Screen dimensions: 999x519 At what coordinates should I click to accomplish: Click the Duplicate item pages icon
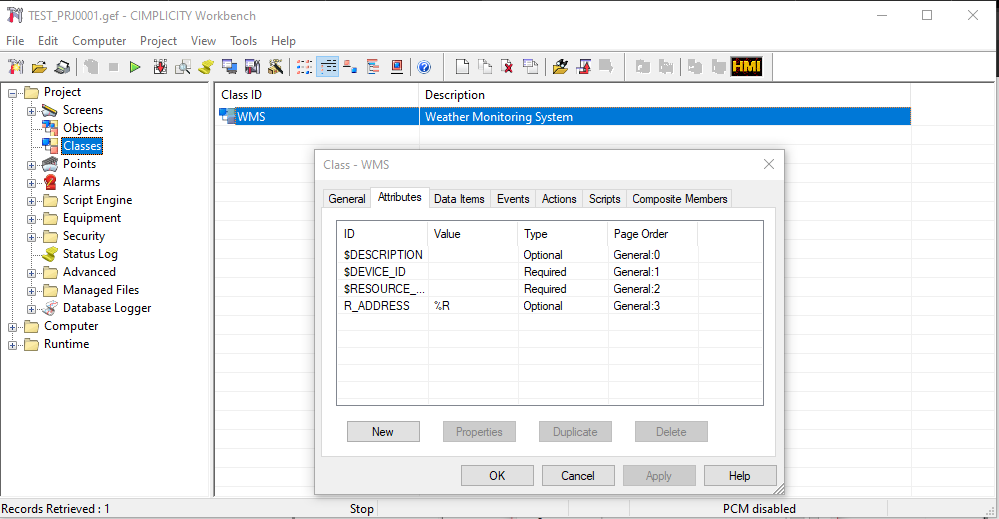[x=485, y=67]
